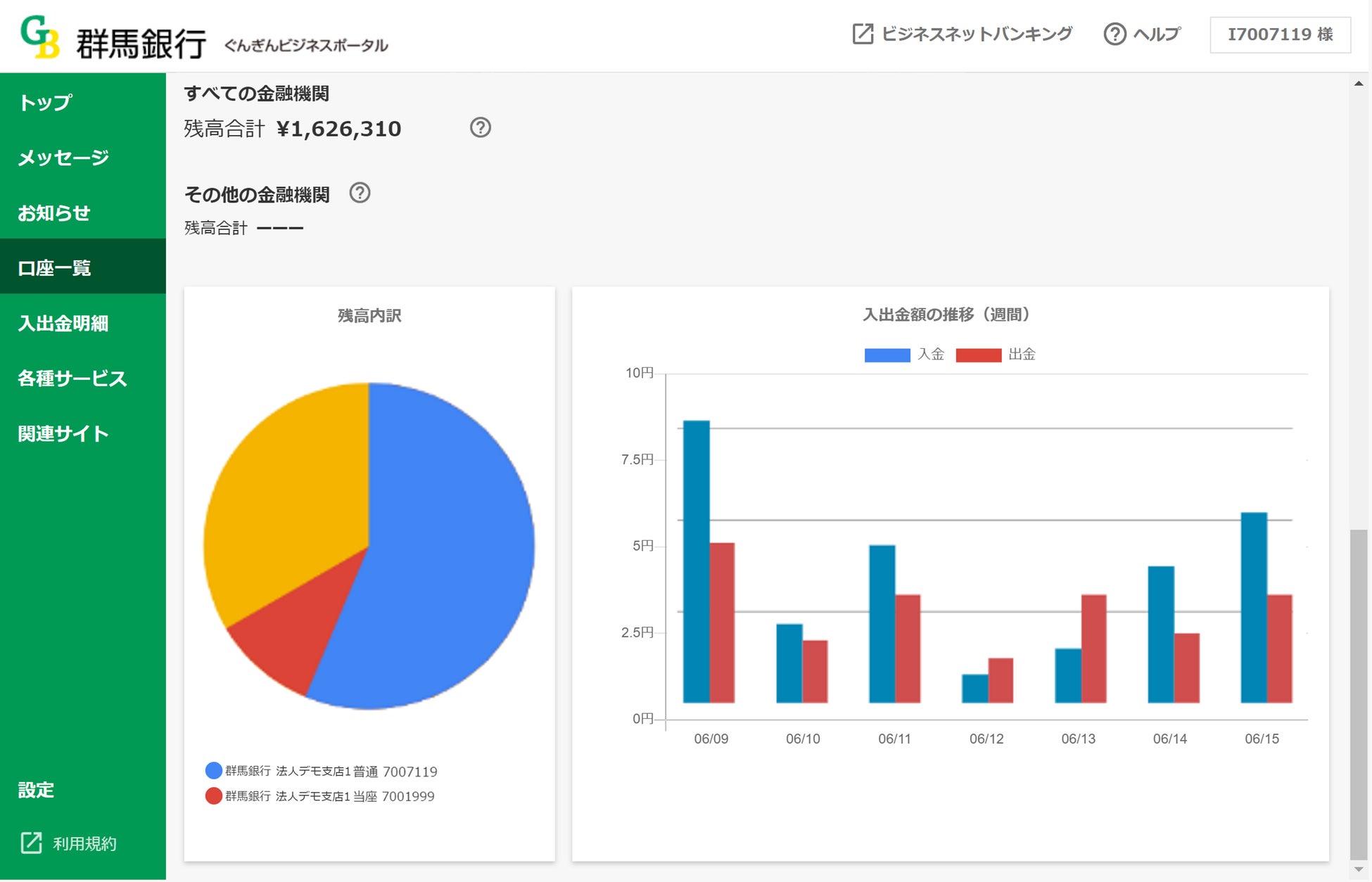Click red legend dot for account 7001999
This screenshot has height=882, width=1372.
(x=213, y=796)
